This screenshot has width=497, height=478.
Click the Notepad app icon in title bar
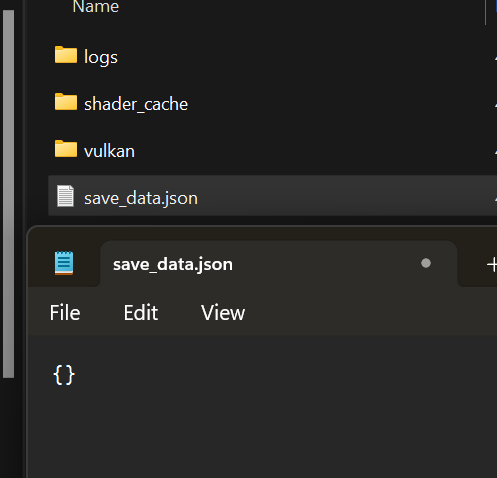click(64, 263)
